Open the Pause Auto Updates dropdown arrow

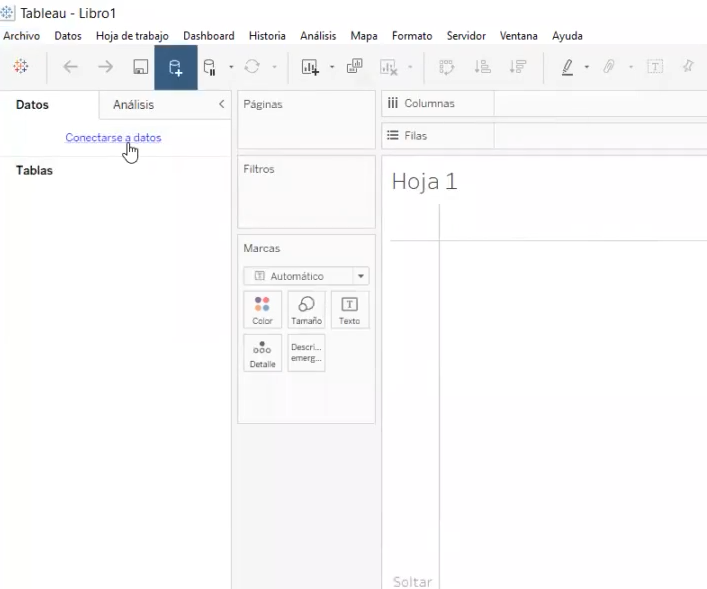(231, 67)
